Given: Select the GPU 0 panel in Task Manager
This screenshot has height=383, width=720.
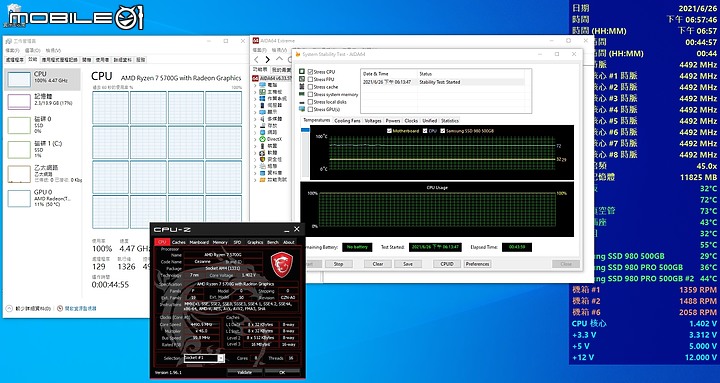Looking at the screenshot, I should [x=43, y=198].
